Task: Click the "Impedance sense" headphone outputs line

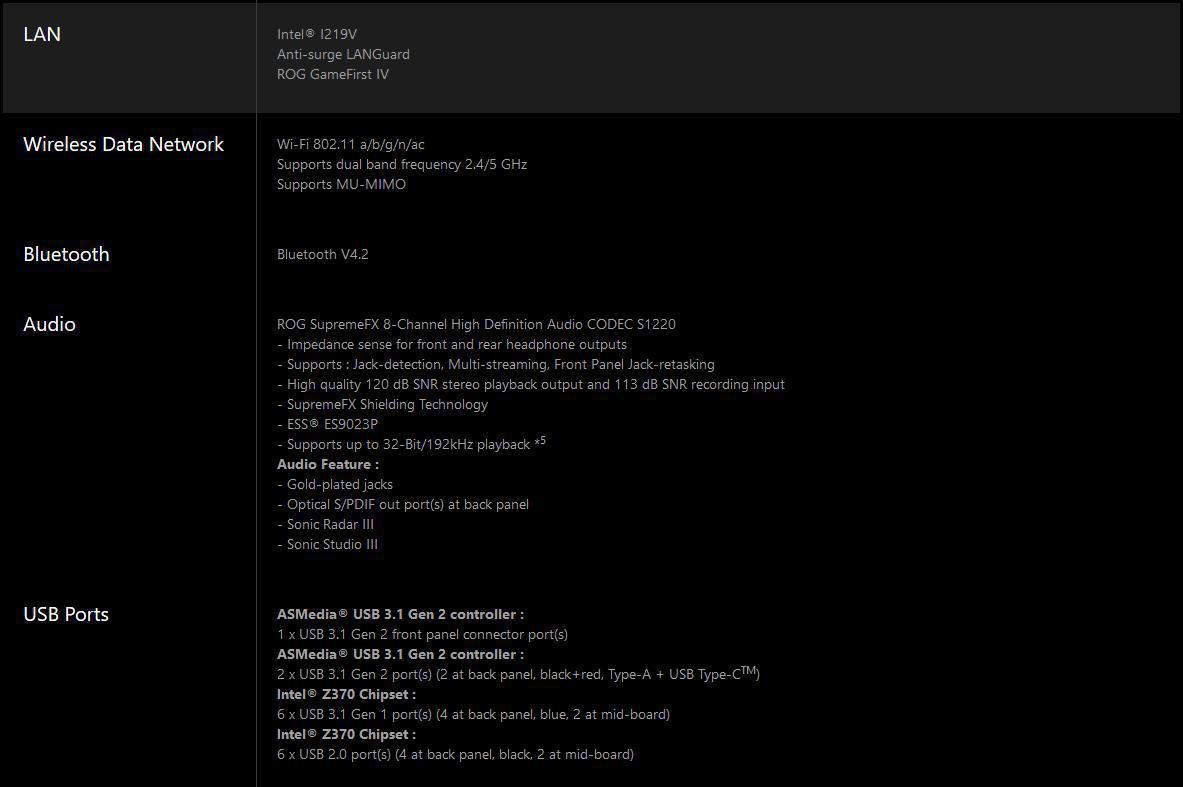Action: click(452, 344)
